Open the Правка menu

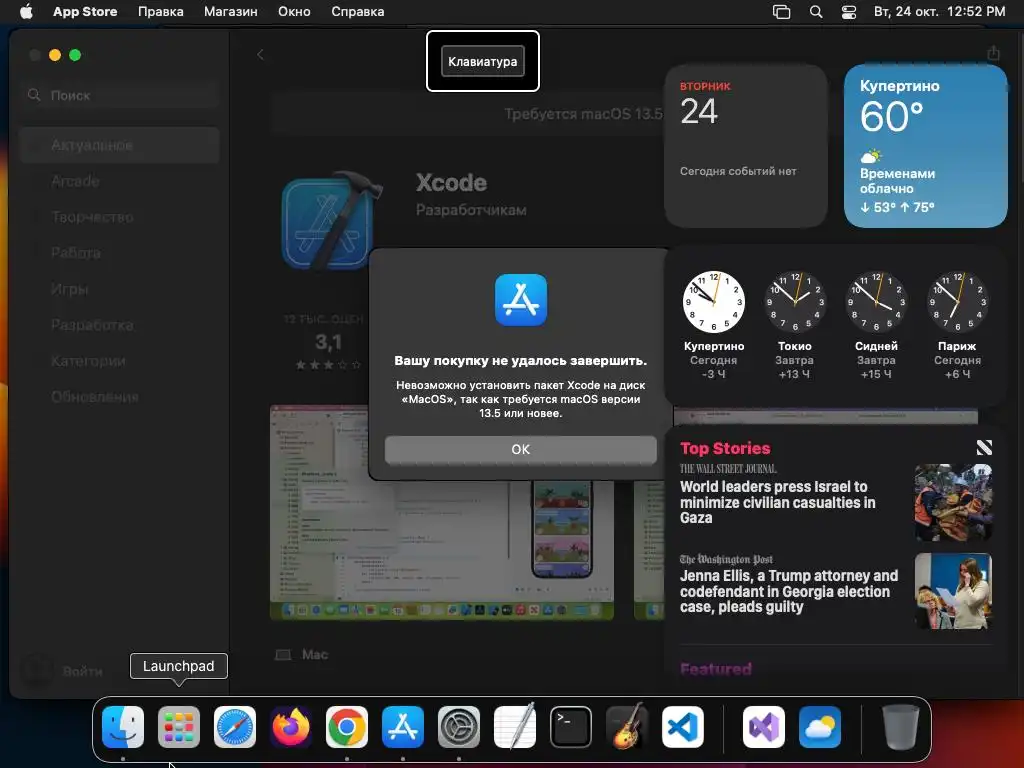pyautogui.click(x=161, y=12)
